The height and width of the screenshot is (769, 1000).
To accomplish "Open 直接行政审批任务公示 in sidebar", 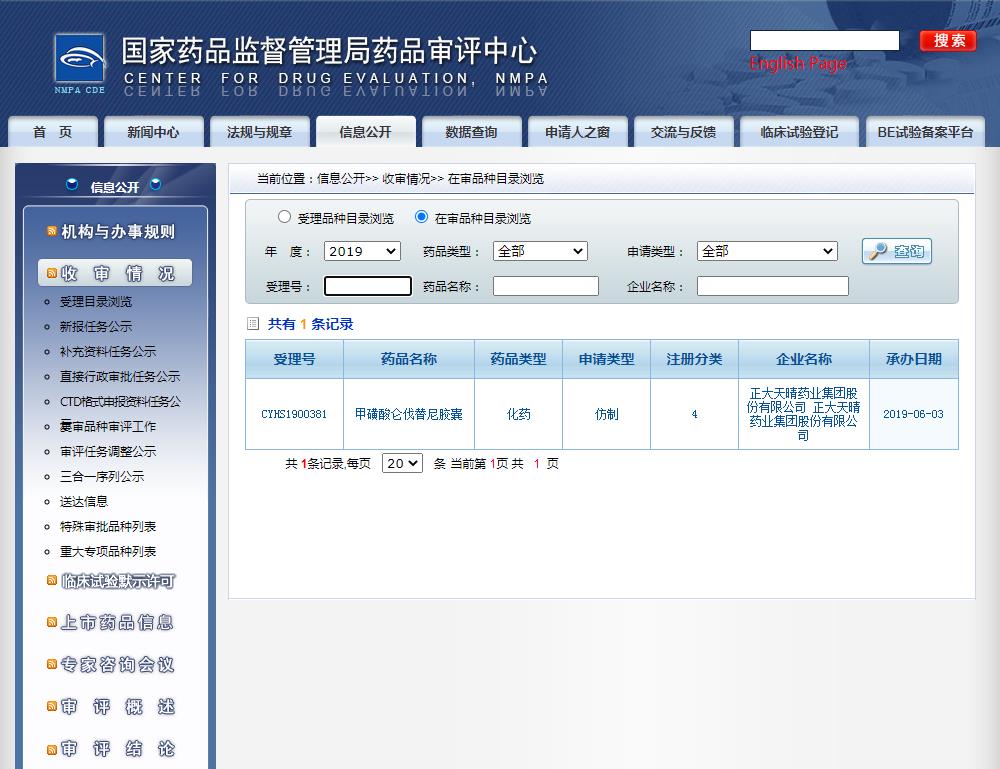I will click(x=120, y=376).
